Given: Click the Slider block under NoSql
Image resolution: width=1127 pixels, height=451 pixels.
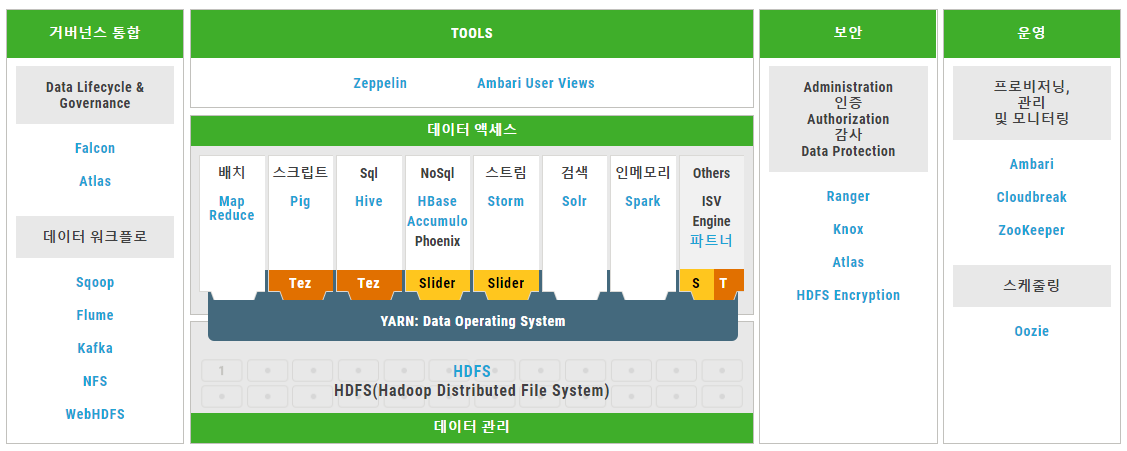Looking at the screenshot, I should (437, 283).
